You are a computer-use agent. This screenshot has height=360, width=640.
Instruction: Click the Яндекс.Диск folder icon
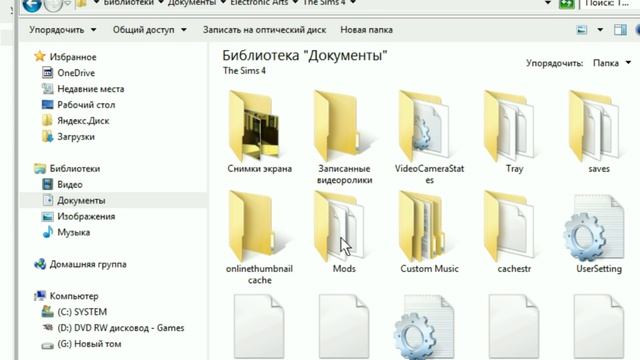click(x=47, y=120)
